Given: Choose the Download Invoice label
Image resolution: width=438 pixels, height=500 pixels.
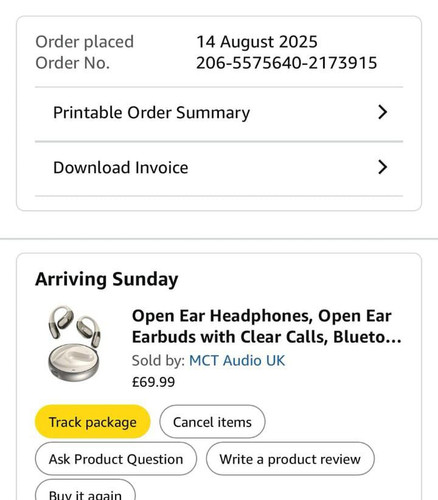Looking at the screenshot, I should [x=121, y=167].
